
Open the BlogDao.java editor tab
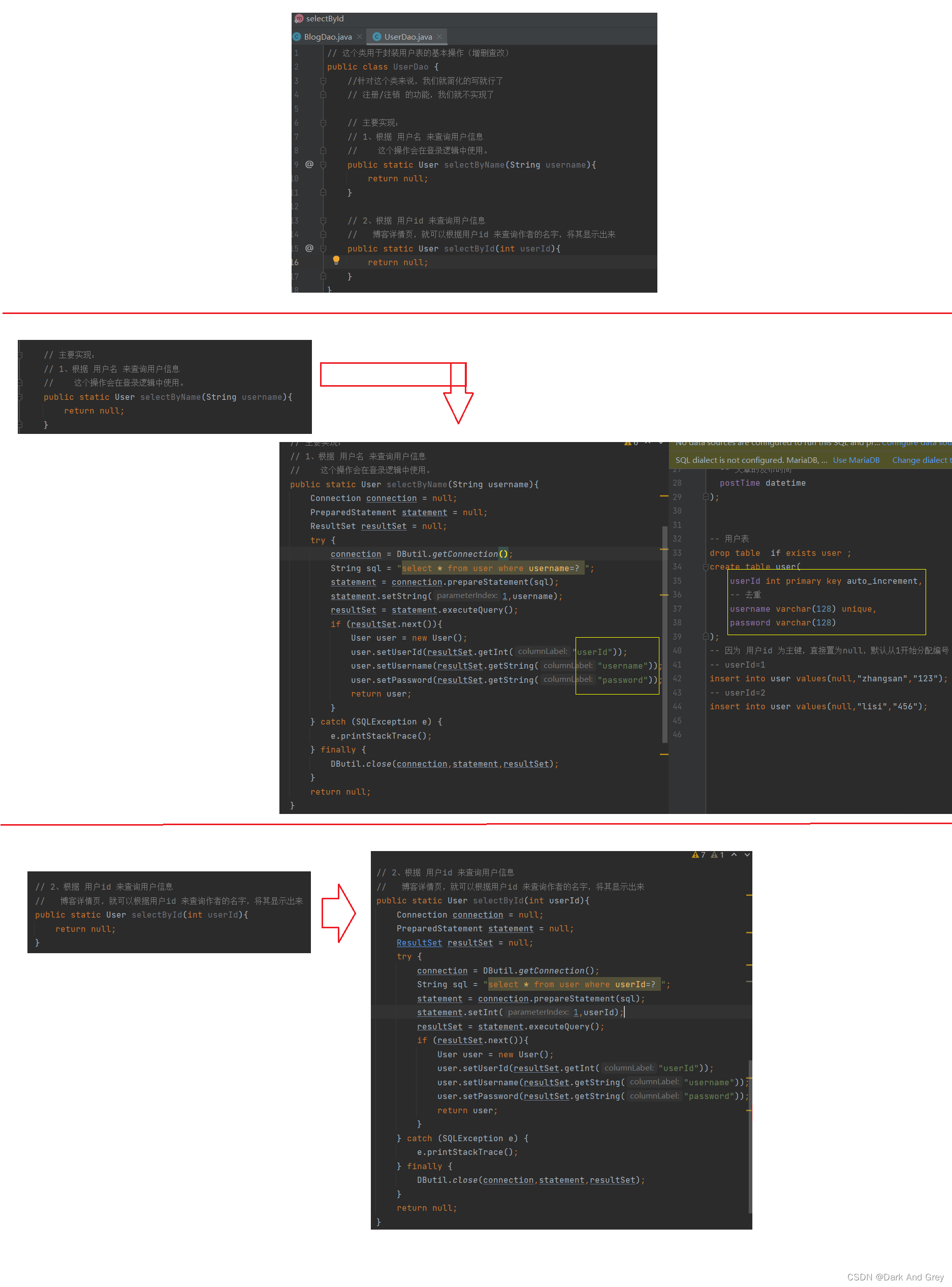pyautogui.click(x=327, y=37)
